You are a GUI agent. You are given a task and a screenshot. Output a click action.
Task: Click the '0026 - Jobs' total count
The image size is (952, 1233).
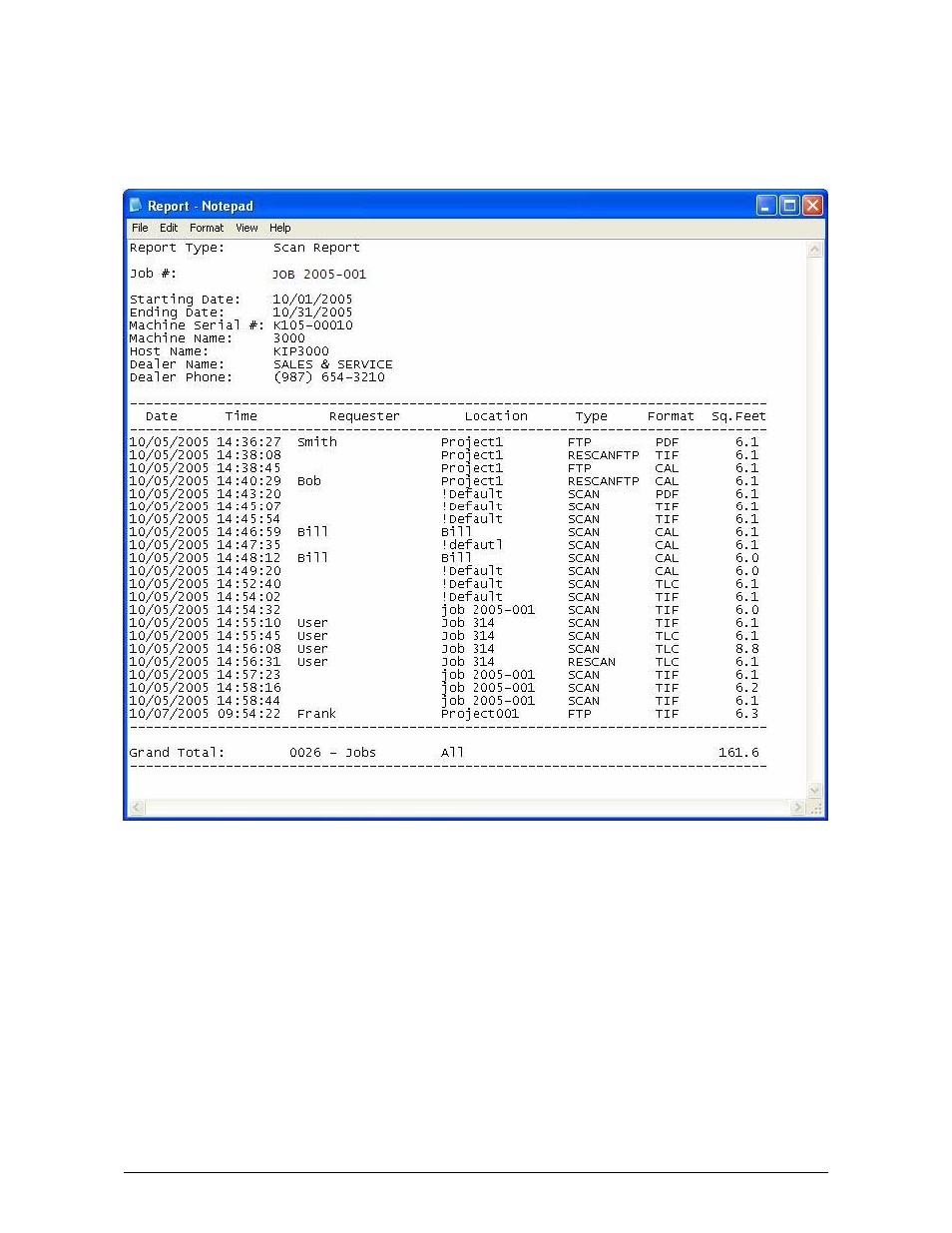pyautogui.click(x=332, y=753)
